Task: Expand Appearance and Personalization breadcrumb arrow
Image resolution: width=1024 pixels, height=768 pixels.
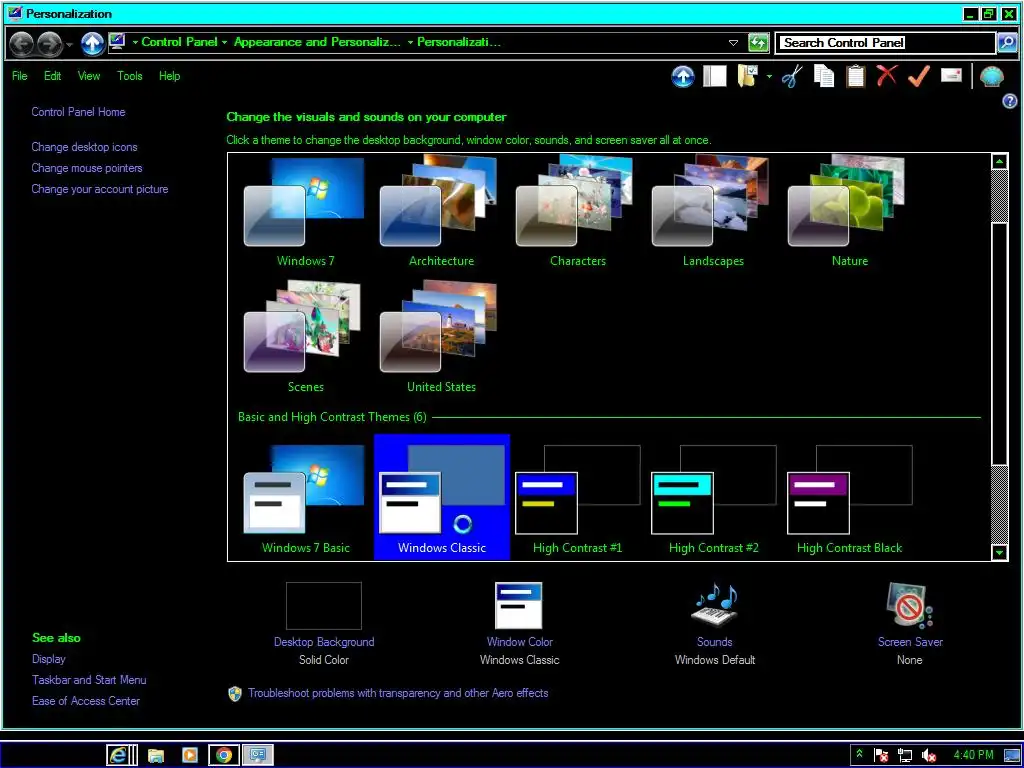Action: [x=410, y=42]
